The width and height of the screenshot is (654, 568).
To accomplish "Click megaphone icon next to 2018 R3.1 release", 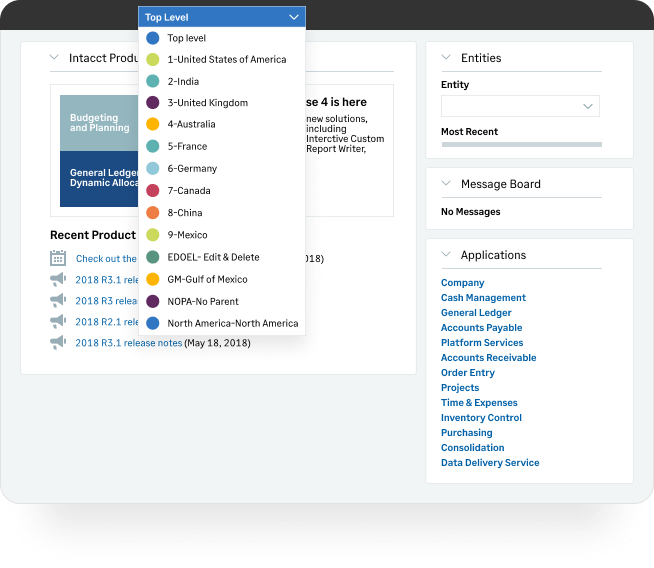I will 58,279.
